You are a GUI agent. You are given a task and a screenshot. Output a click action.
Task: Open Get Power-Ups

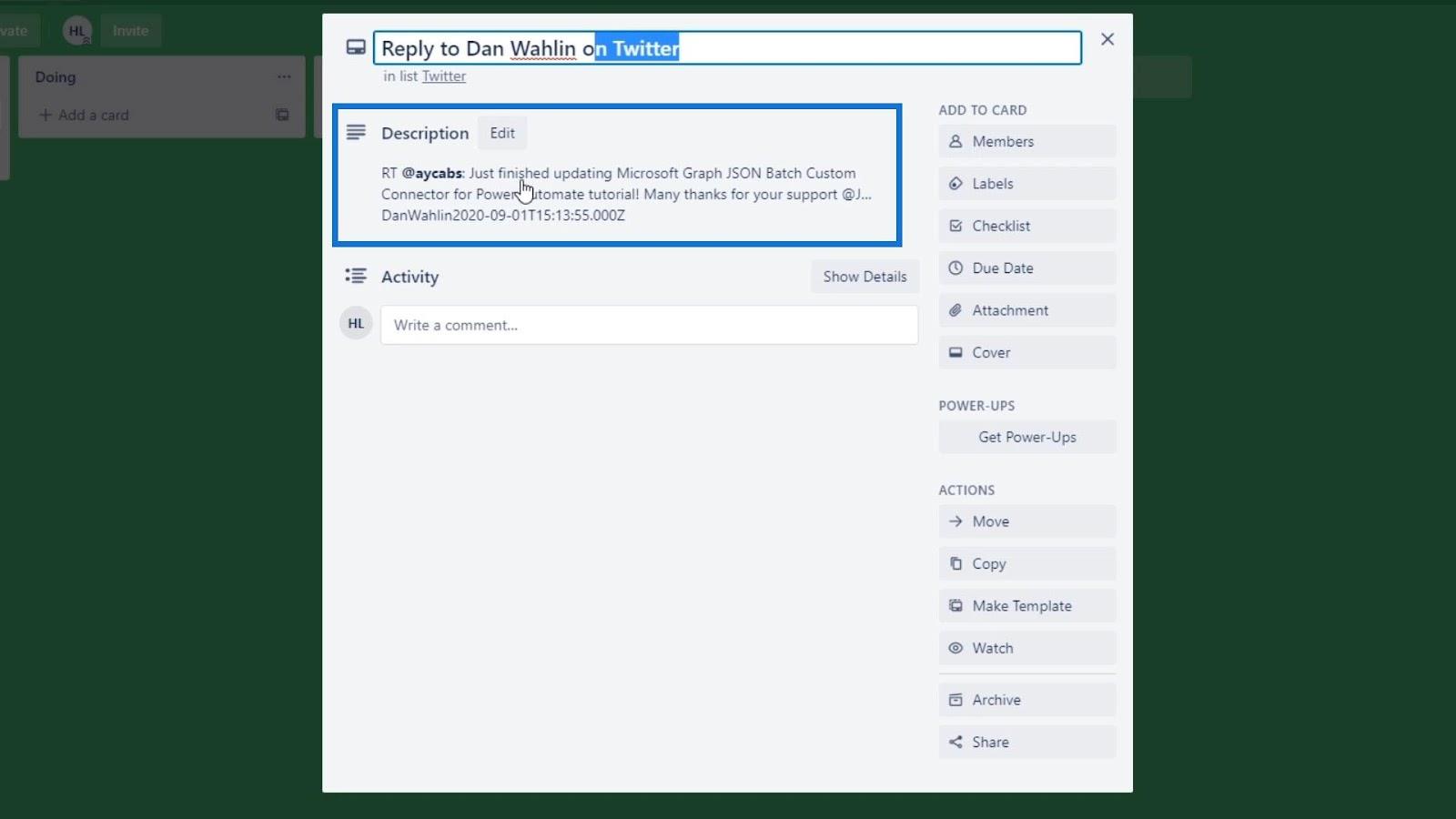click(x=1027, y=437)
